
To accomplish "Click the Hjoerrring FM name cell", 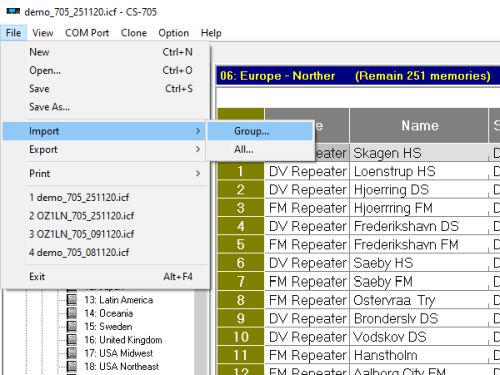I will (x=419, y=208).
